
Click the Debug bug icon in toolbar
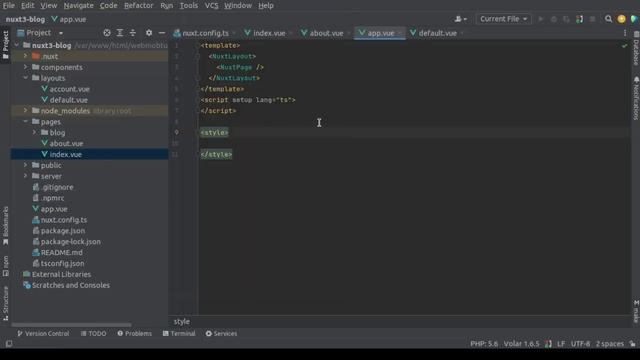click(x=553, y=19)
